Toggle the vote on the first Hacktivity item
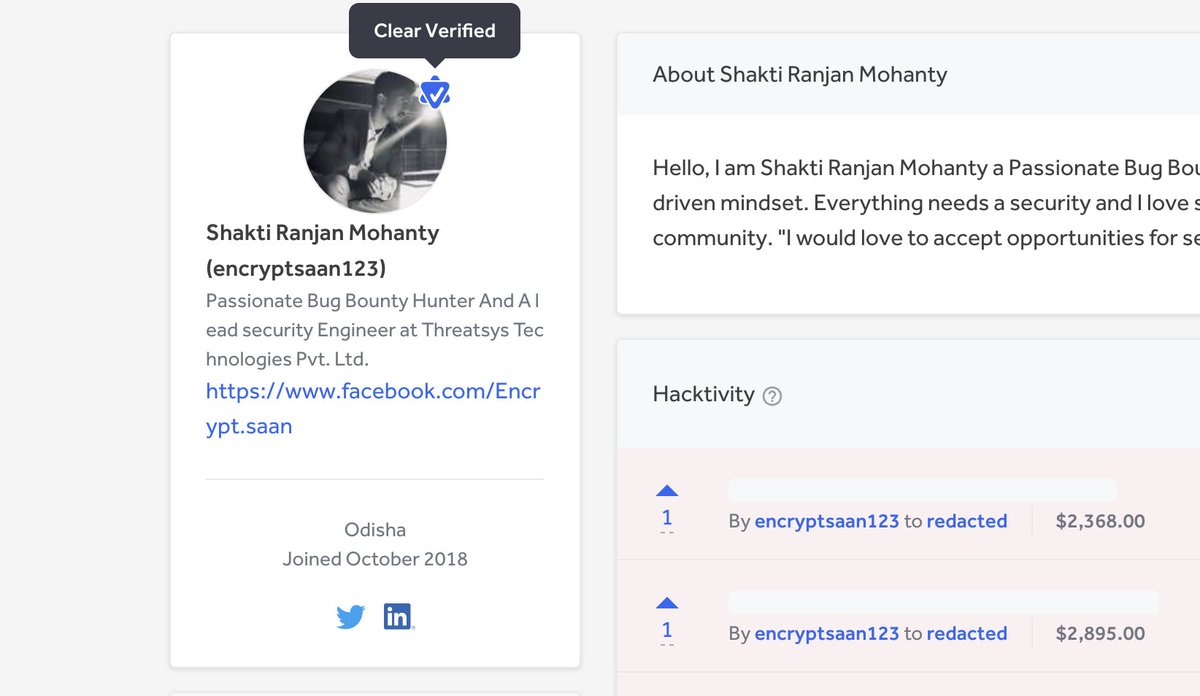The width and height of the screenshot is (1200, 696). tap(667, 491)
